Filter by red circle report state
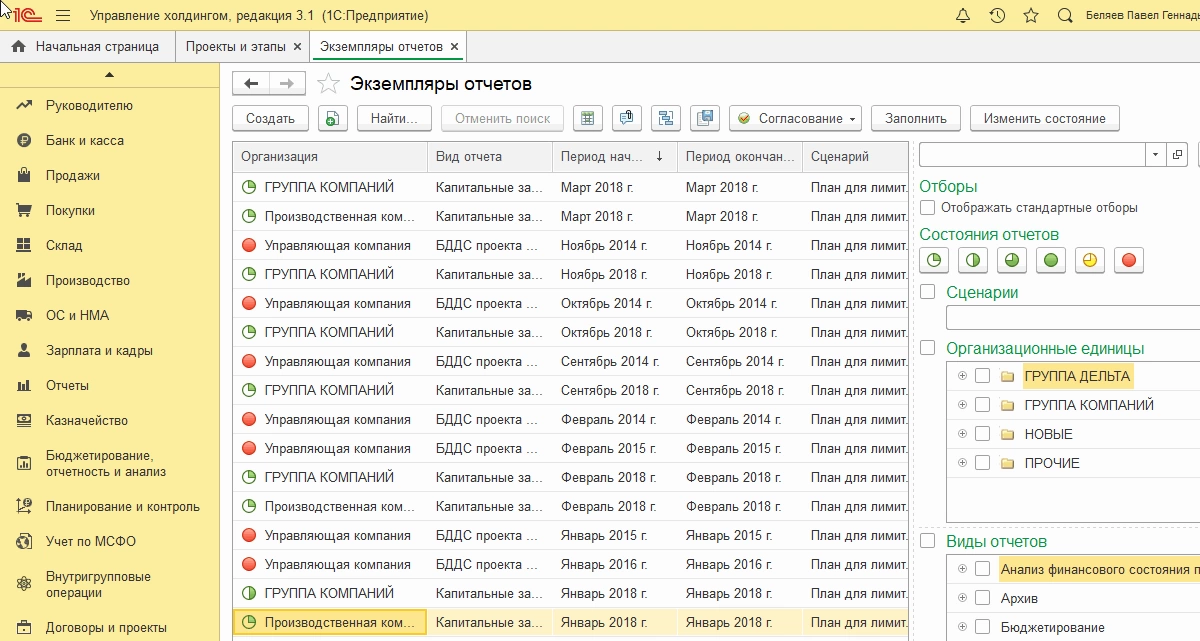The image size is (1200, 641). tap(1128, 260)
